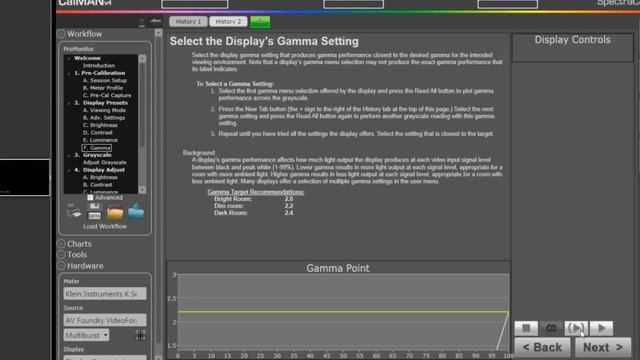Viewport: 640px width, 360px height.
Task: Click the leftmost workflow icon beside Load Workflow
Action: [74, 212]
